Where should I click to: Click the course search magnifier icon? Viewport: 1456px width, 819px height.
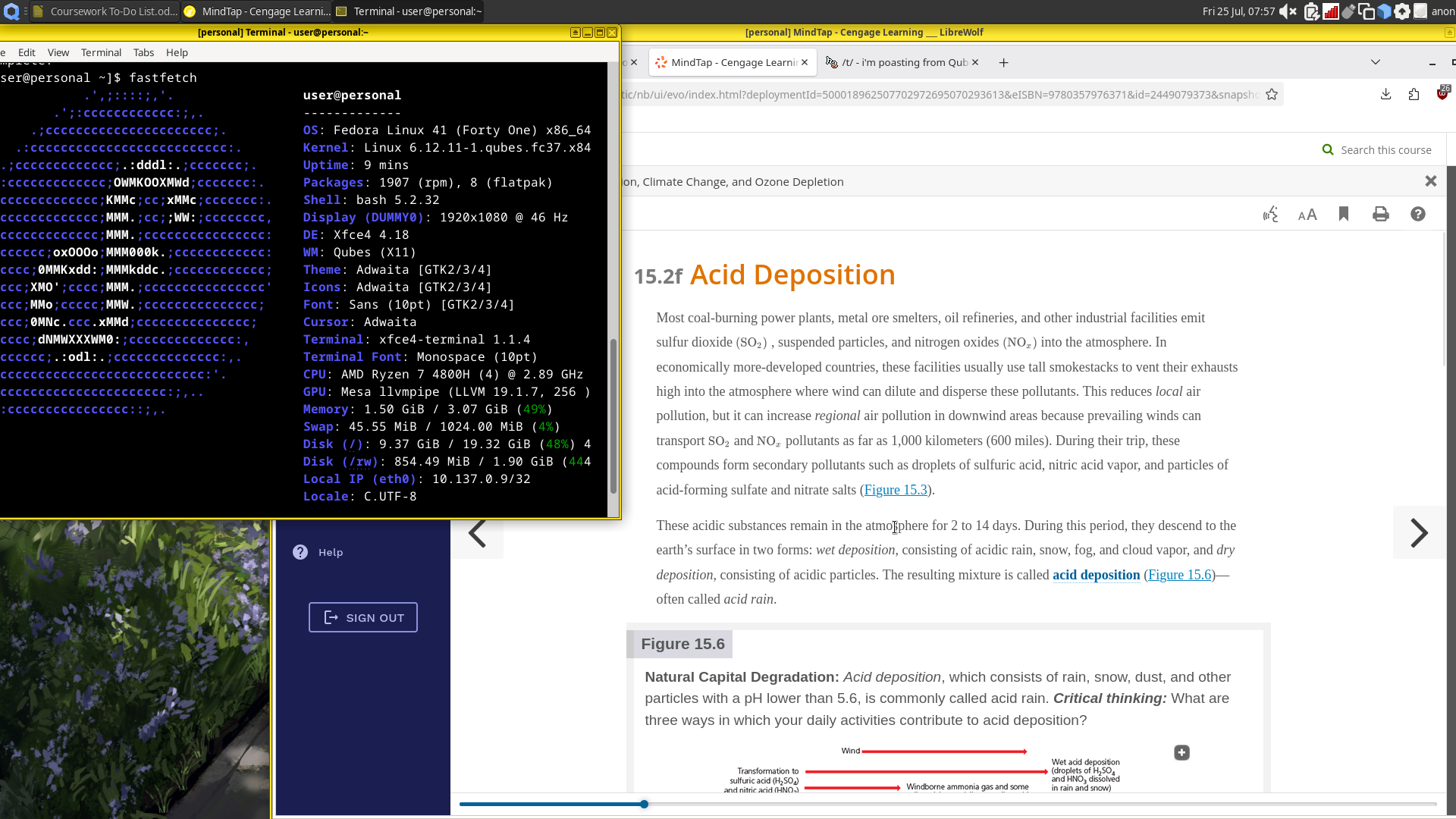(x=1328, y=149)
